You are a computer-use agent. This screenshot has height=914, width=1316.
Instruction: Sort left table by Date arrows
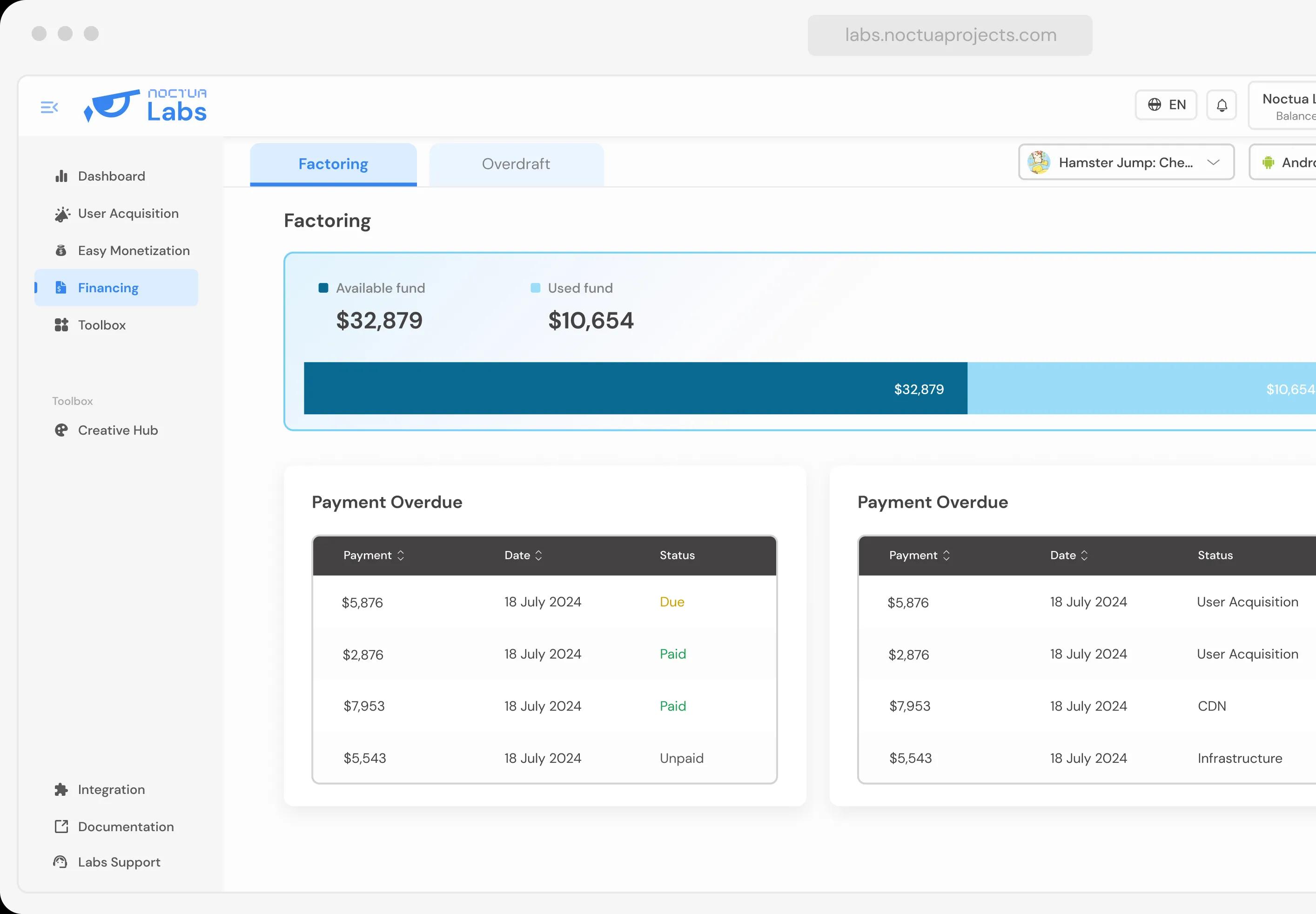pyautogui.click(x=538, y=555)
